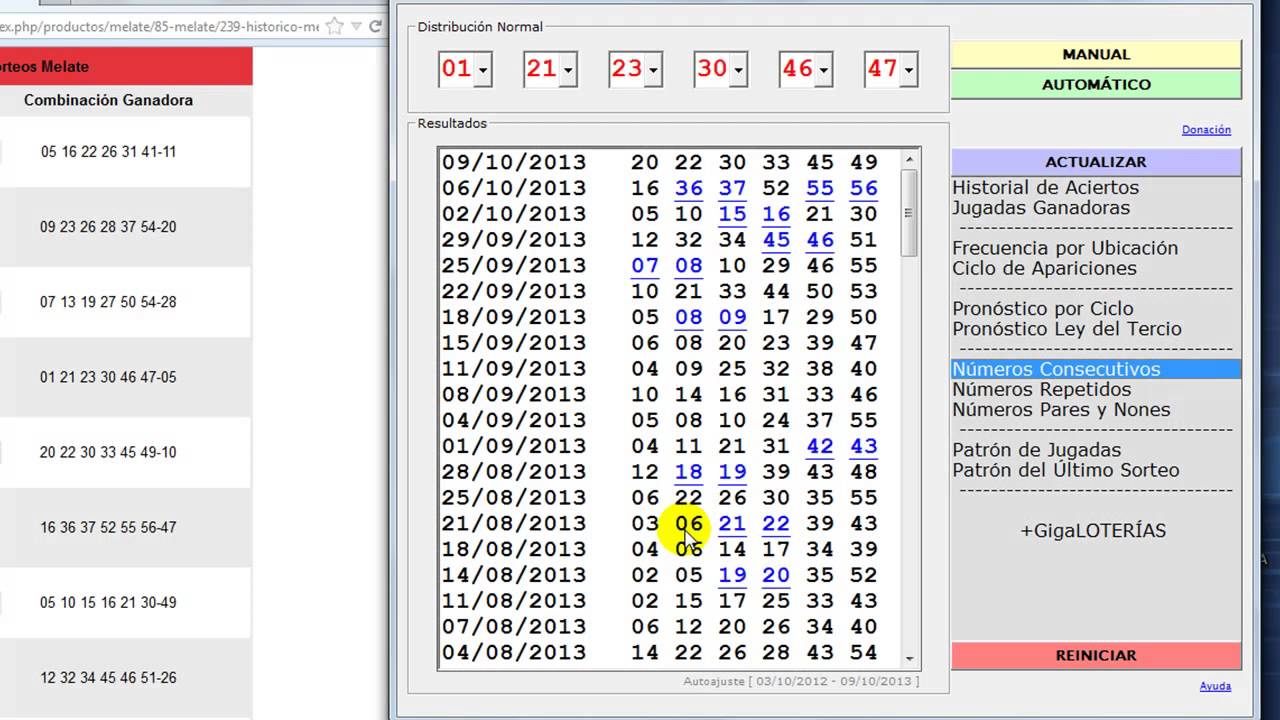Click the AUTOMÁTICO button
This screenshot has width=1280, height=720.
pos(1096,84)
